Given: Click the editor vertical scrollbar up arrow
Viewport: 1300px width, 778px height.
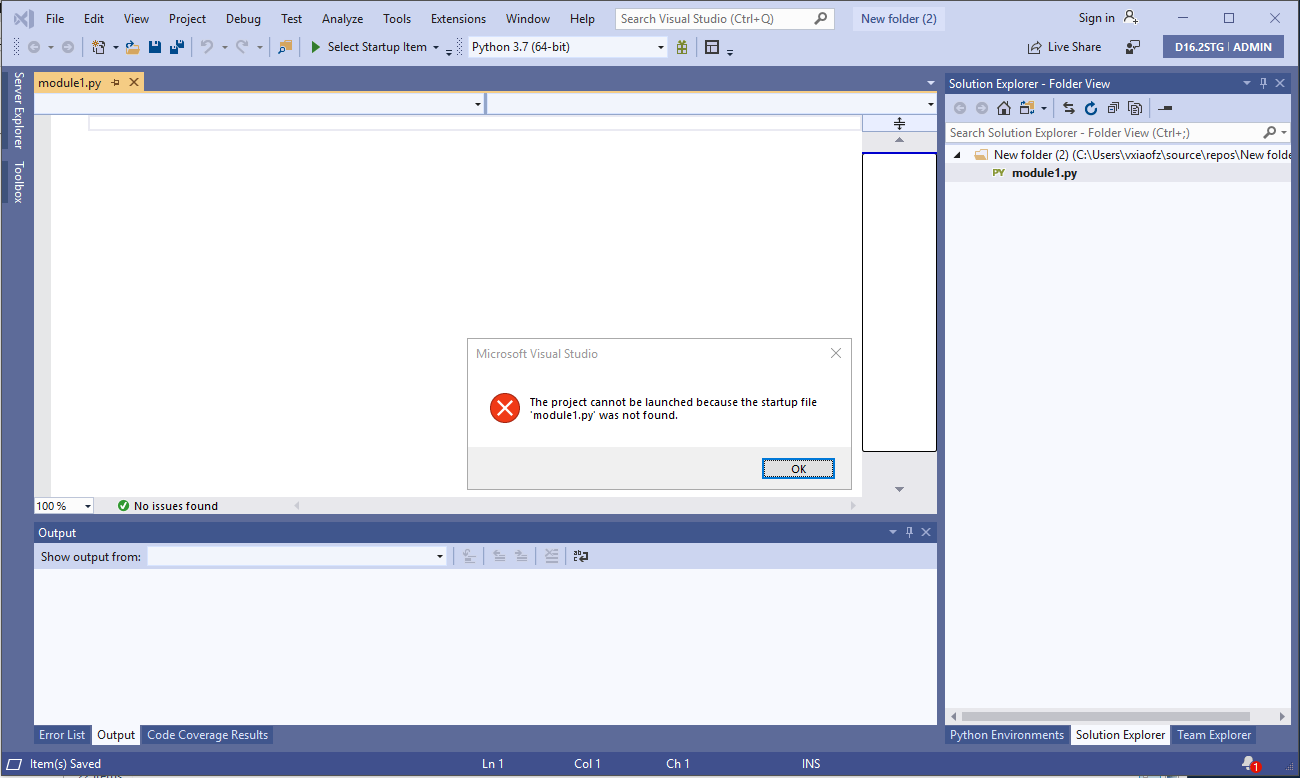Looking at the screenshot, I should pyautogui.click(x=899, y=140).
